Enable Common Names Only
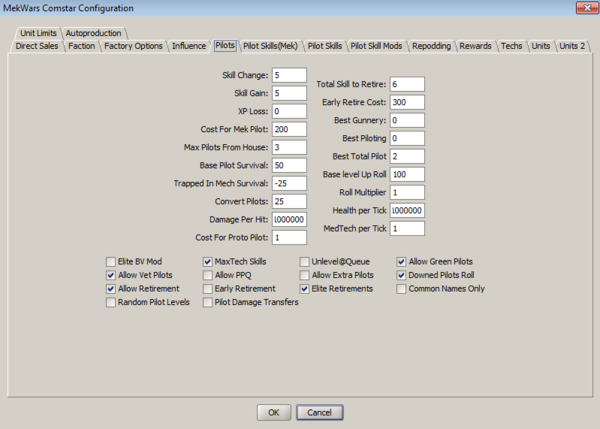This screenshot has height=429, width=600. click(x=402, y=289)
